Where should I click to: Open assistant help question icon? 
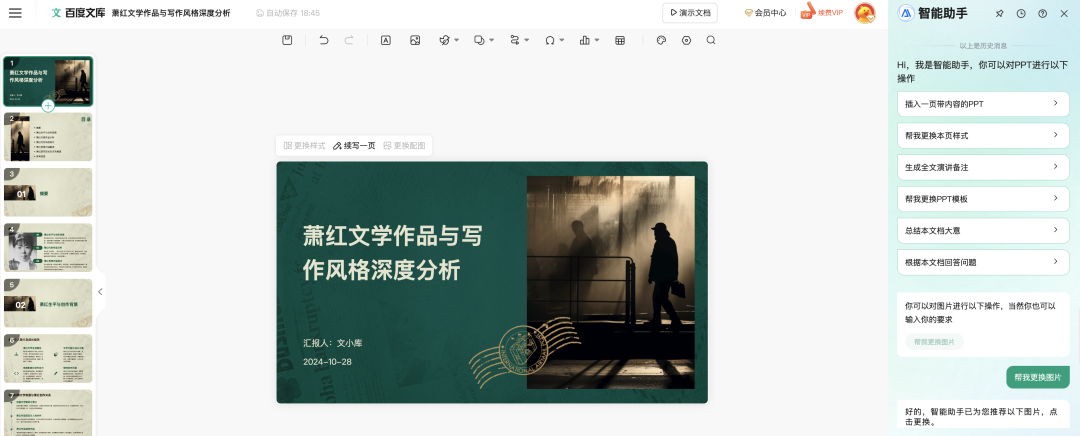(1042, 13)
